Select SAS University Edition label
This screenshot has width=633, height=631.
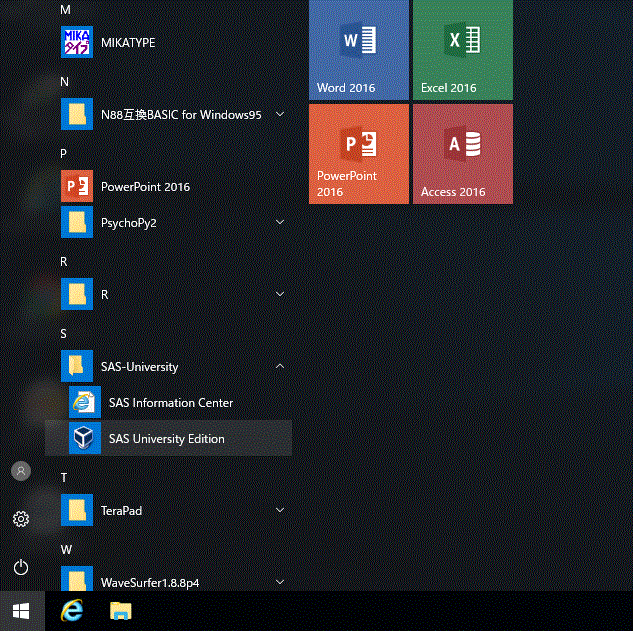167,438
